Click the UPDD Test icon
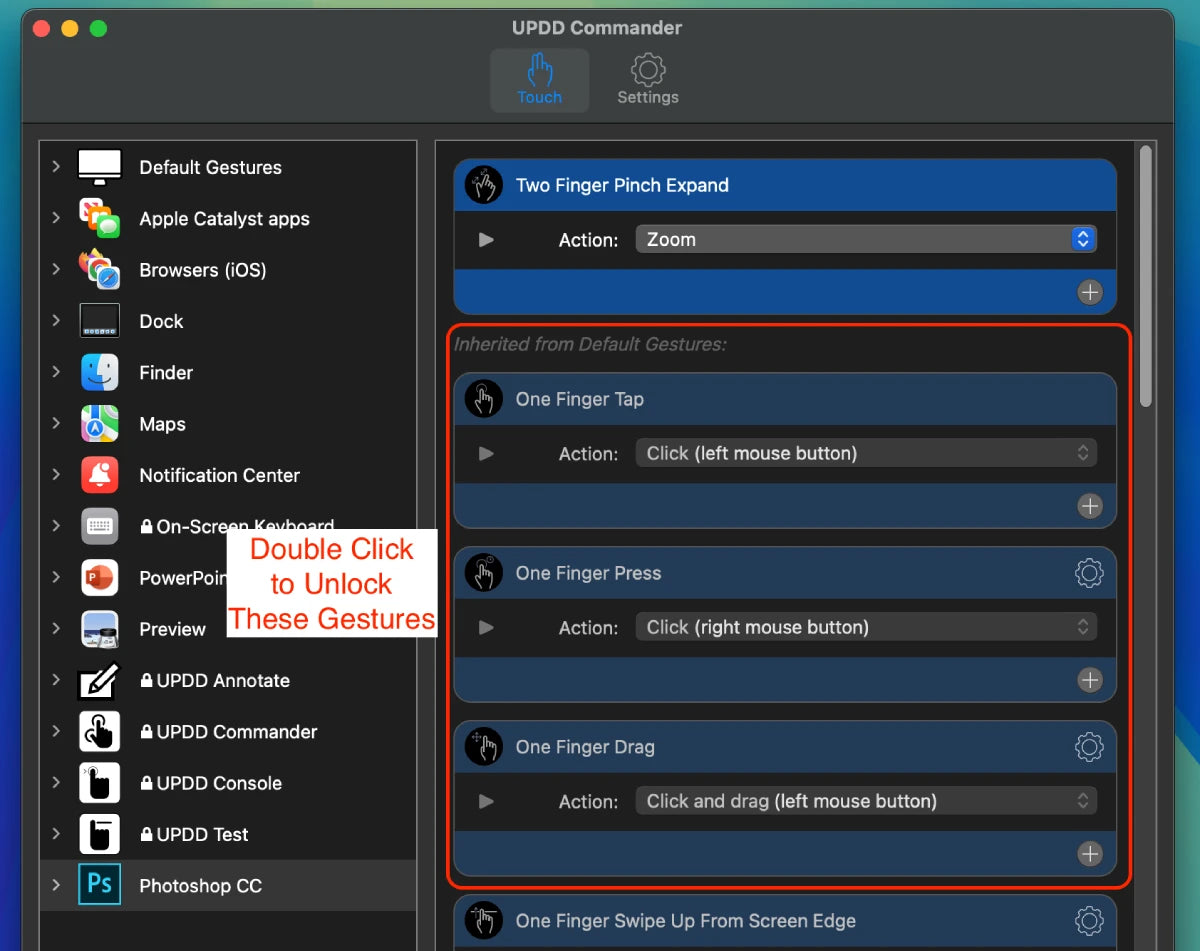Image resolution: width=1200 pixels, height=951 pixels. point(100,834)
